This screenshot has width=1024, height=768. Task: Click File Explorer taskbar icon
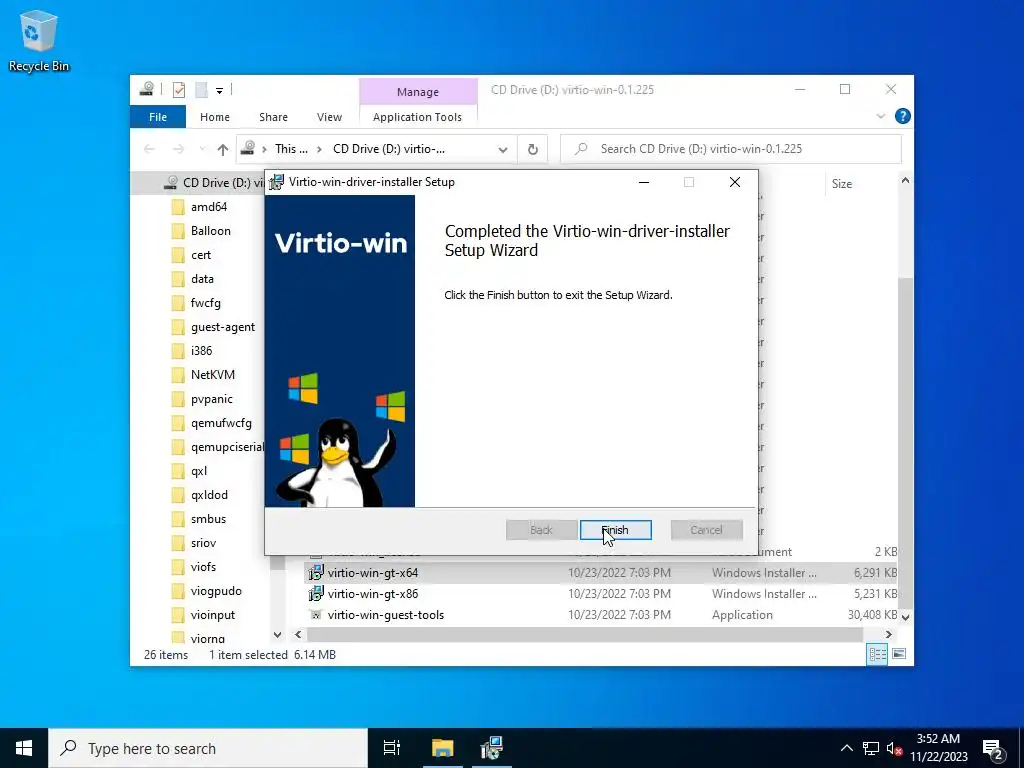coord(442,748)
